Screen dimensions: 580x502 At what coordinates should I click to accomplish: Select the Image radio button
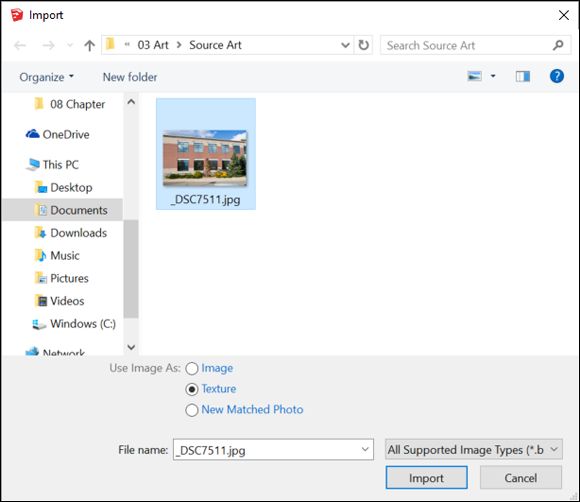pyautogui.click(x=192, y=368)
